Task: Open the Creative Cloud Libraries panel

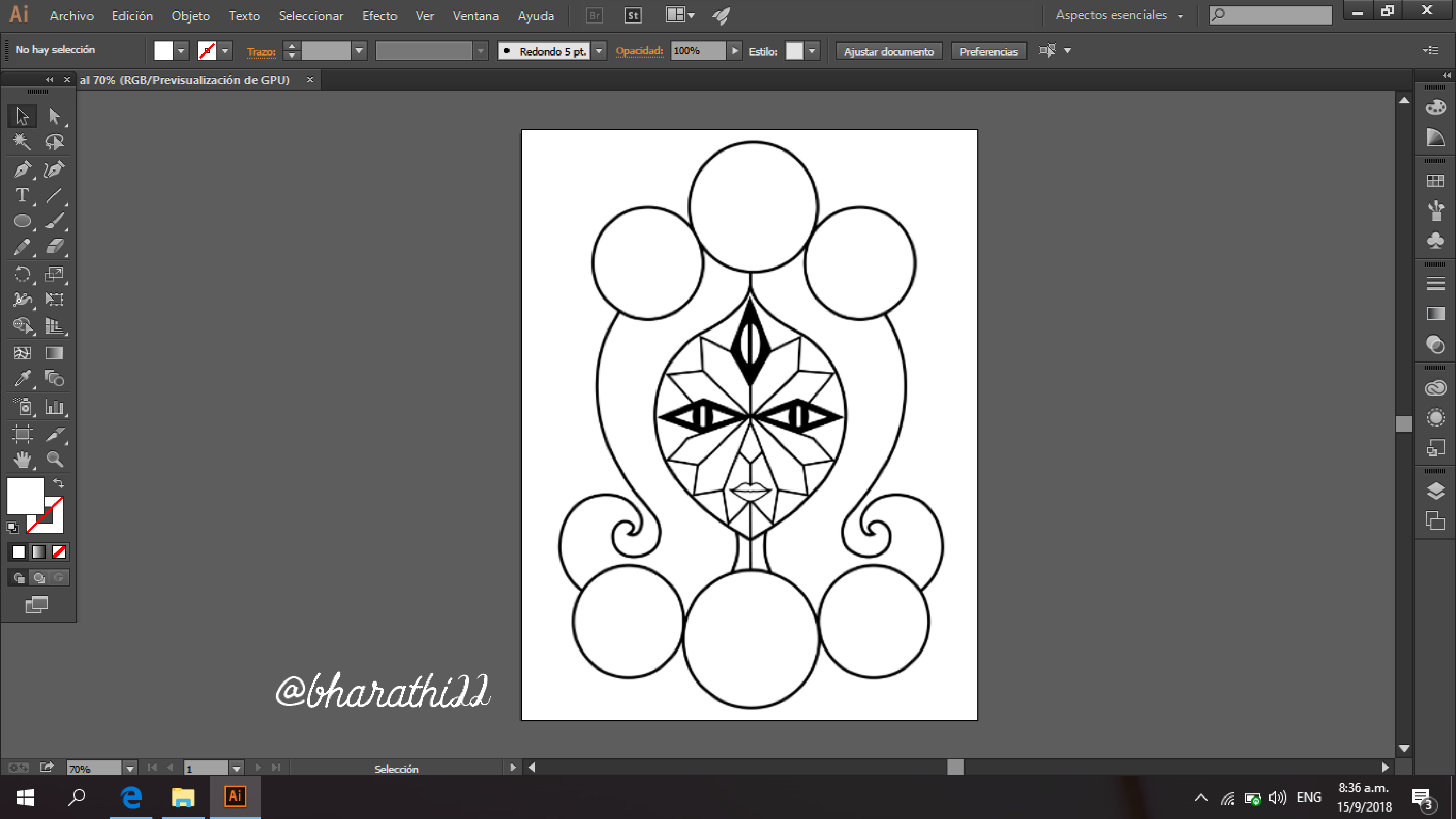Action: coord(1436,388)
